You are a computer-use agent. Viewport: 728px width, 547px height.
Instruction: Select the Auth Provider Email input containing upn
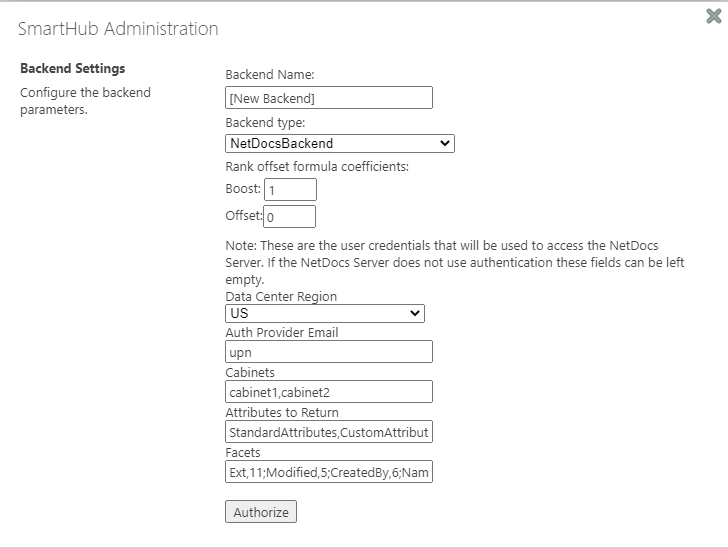pyautogui.click(x=329, y=352)
